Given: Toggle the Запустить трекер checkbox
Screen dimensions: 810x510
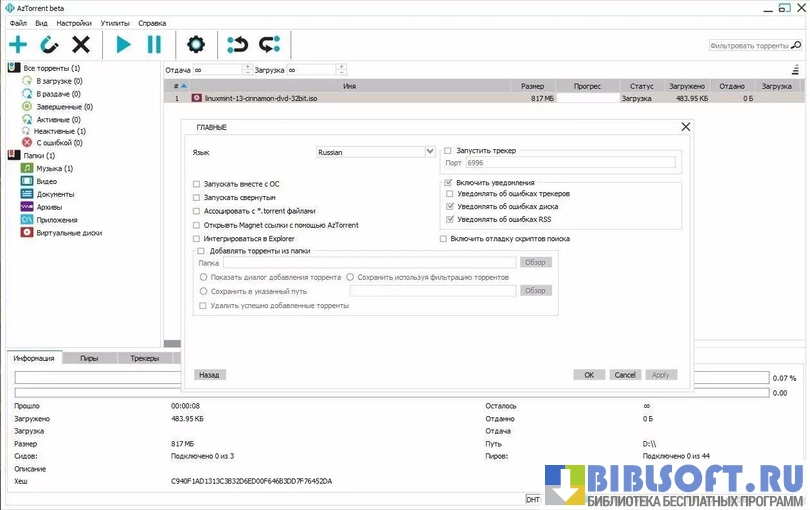Looking at the screenshot, I should click(x=448, y=150).
